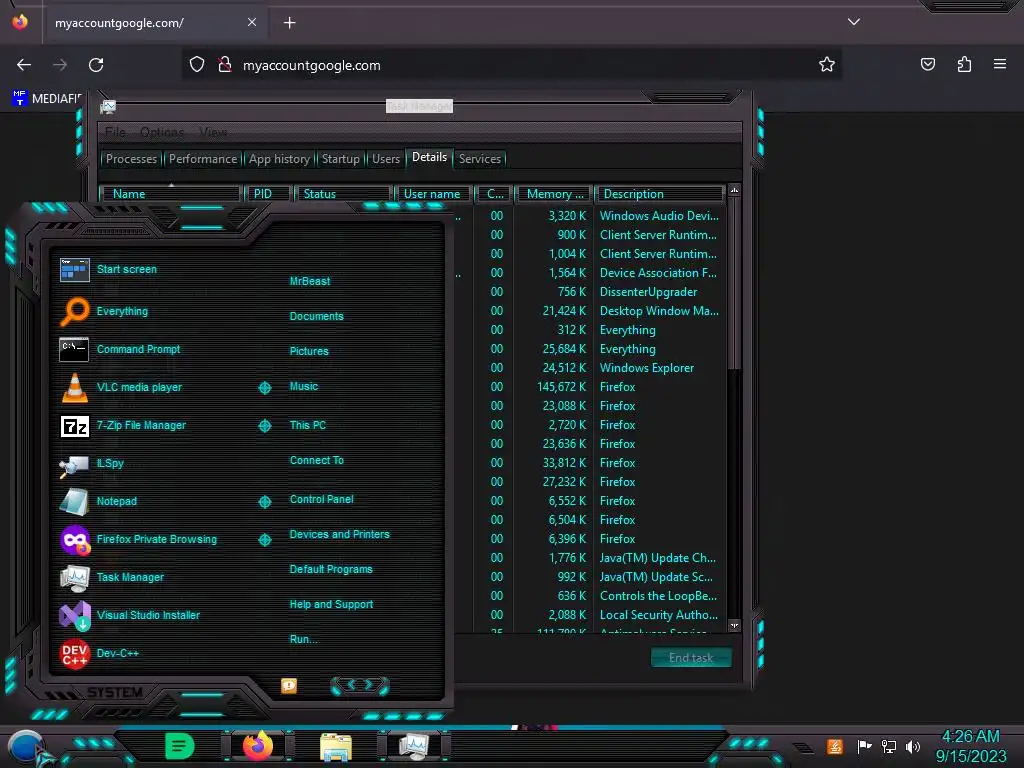Screen dimensions: 1024x768
Task: Open Command Prompt icon
Action: point(74,349)
